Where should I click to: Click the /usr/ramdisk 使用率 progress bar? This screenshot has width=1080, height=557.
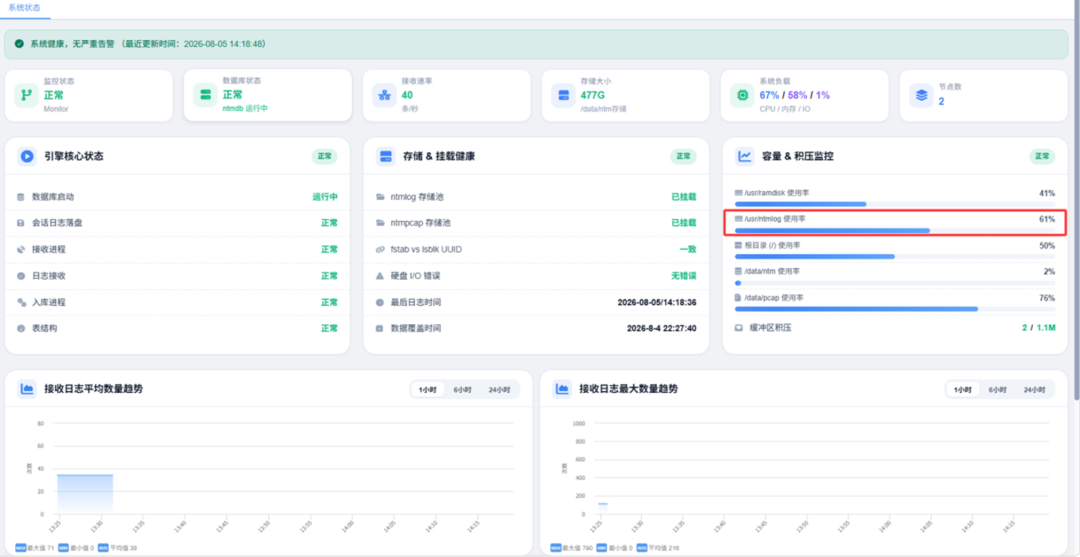pyautogui.click(x=895, y=204)
